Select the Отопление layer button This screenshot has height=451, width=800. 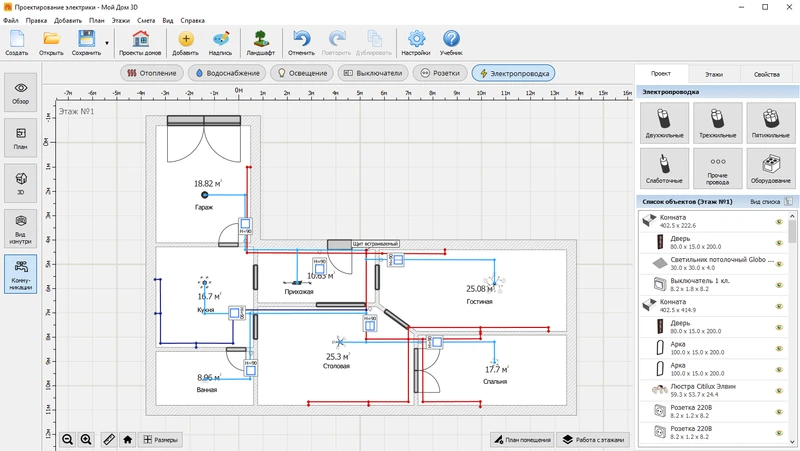click(152, 73)
